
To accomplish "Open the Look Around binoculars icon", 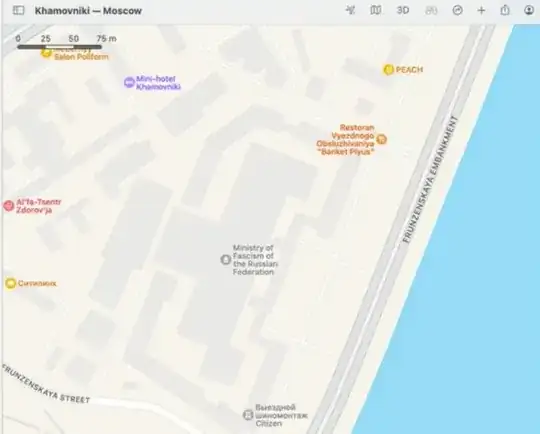I will pyautogui.click(x=431, y=10).
